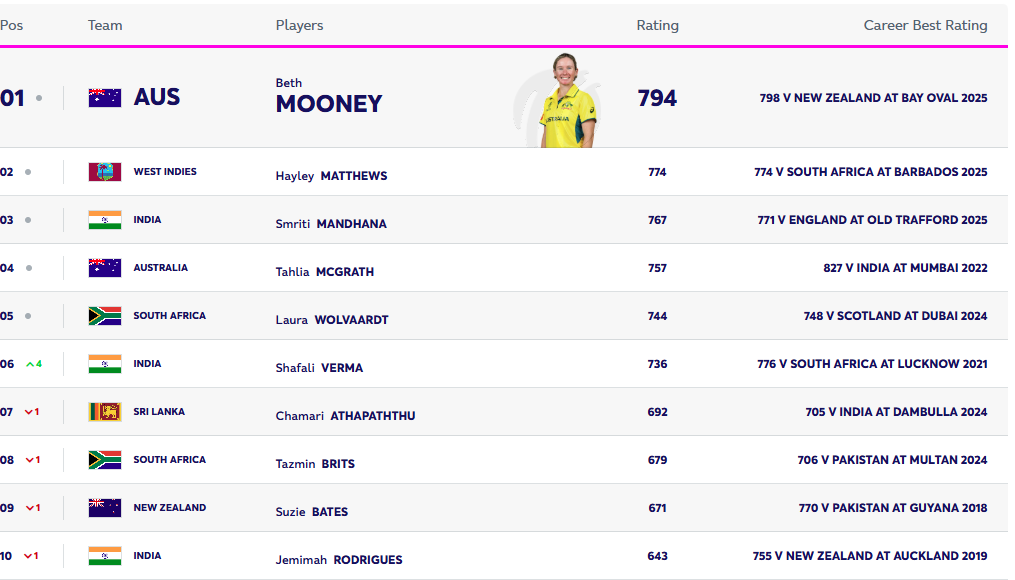Click the green up arrow for Verma
Screen dimensions: 1015x580
[30, 364]
